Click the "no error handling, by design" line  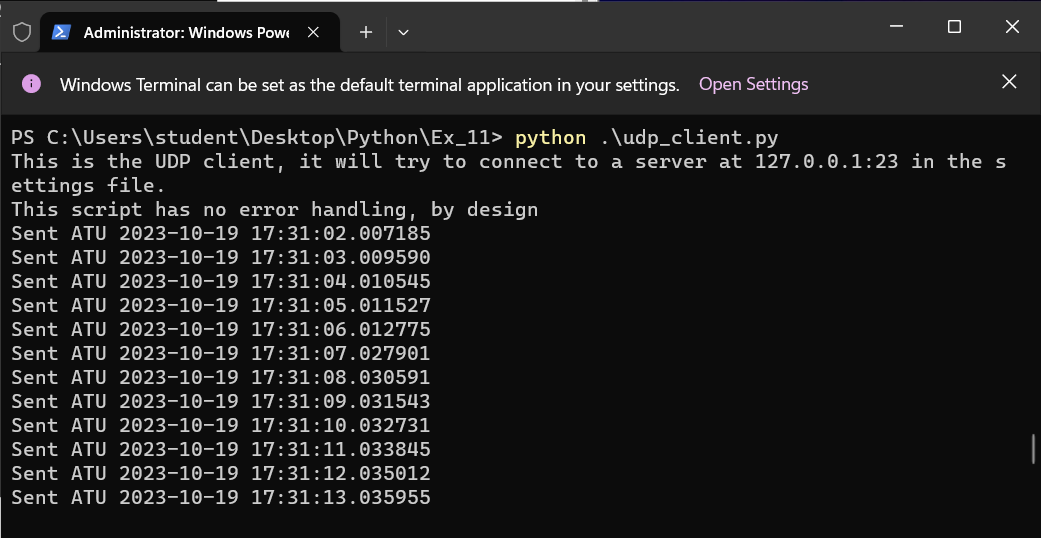274,209
